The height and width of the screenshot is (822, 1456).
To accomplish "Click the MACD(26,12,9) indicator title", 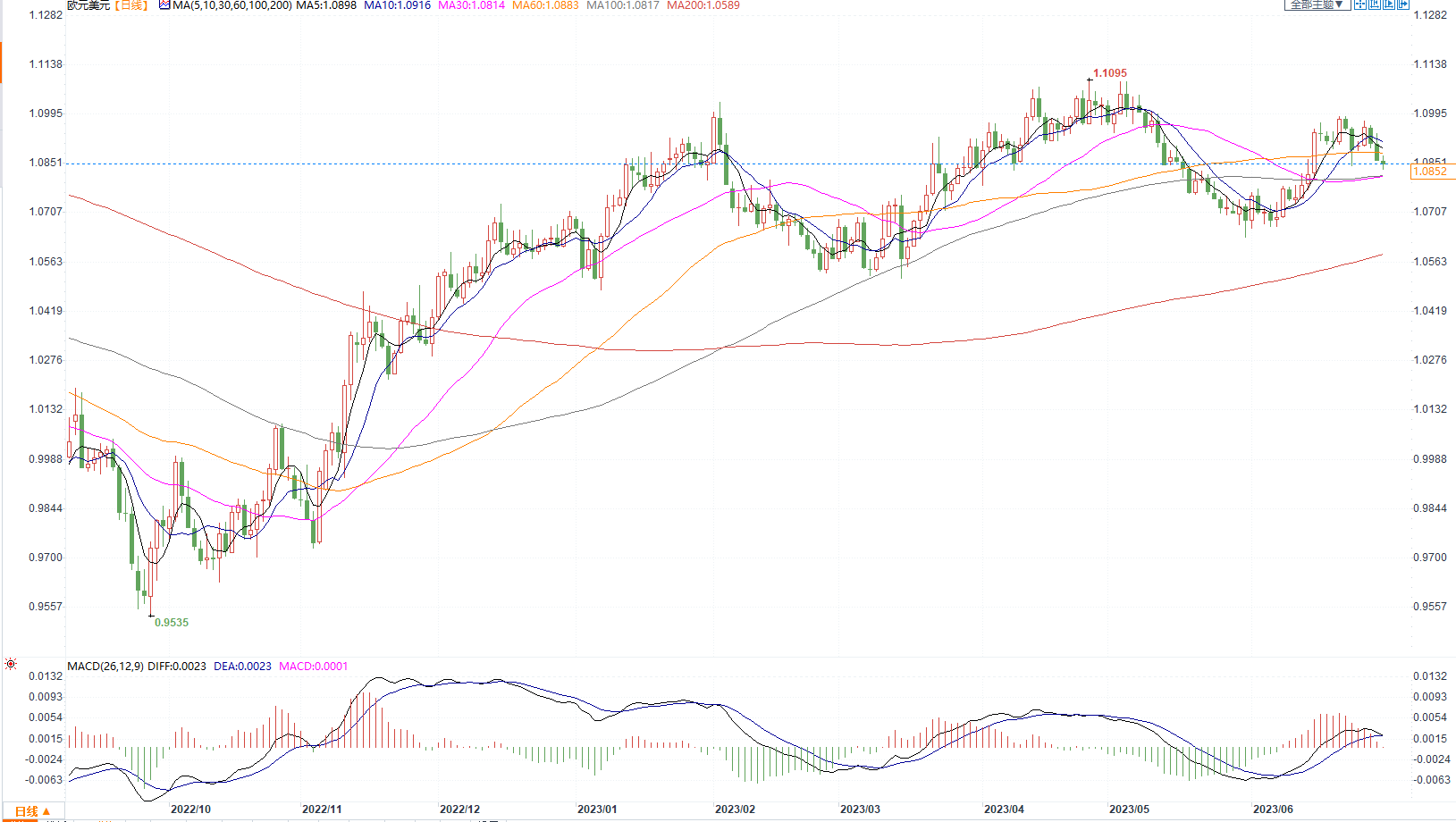I will coord(105,667).
